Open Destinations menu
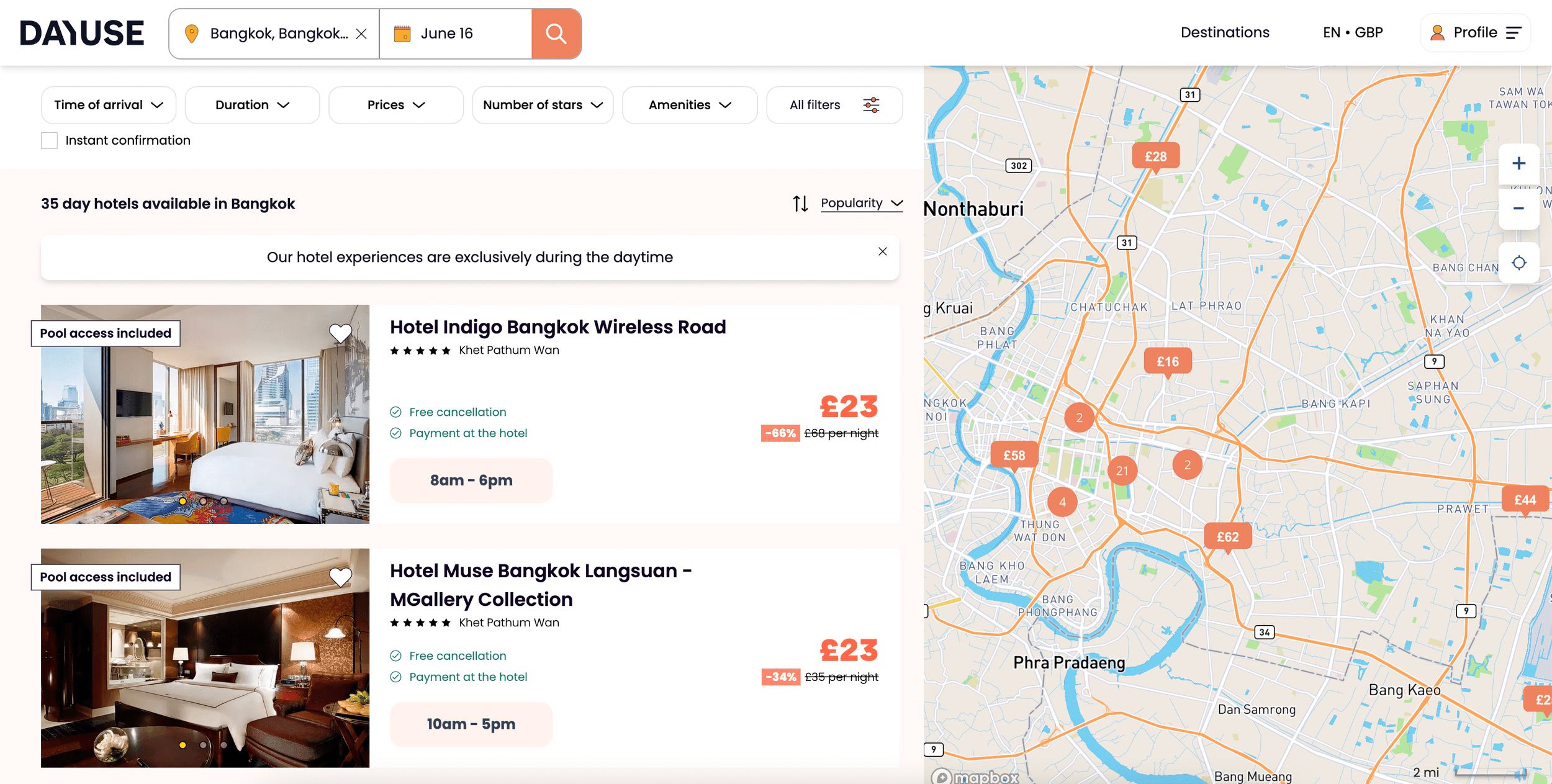Viewport: 1552px width, 784px height. coord(1224,33)
